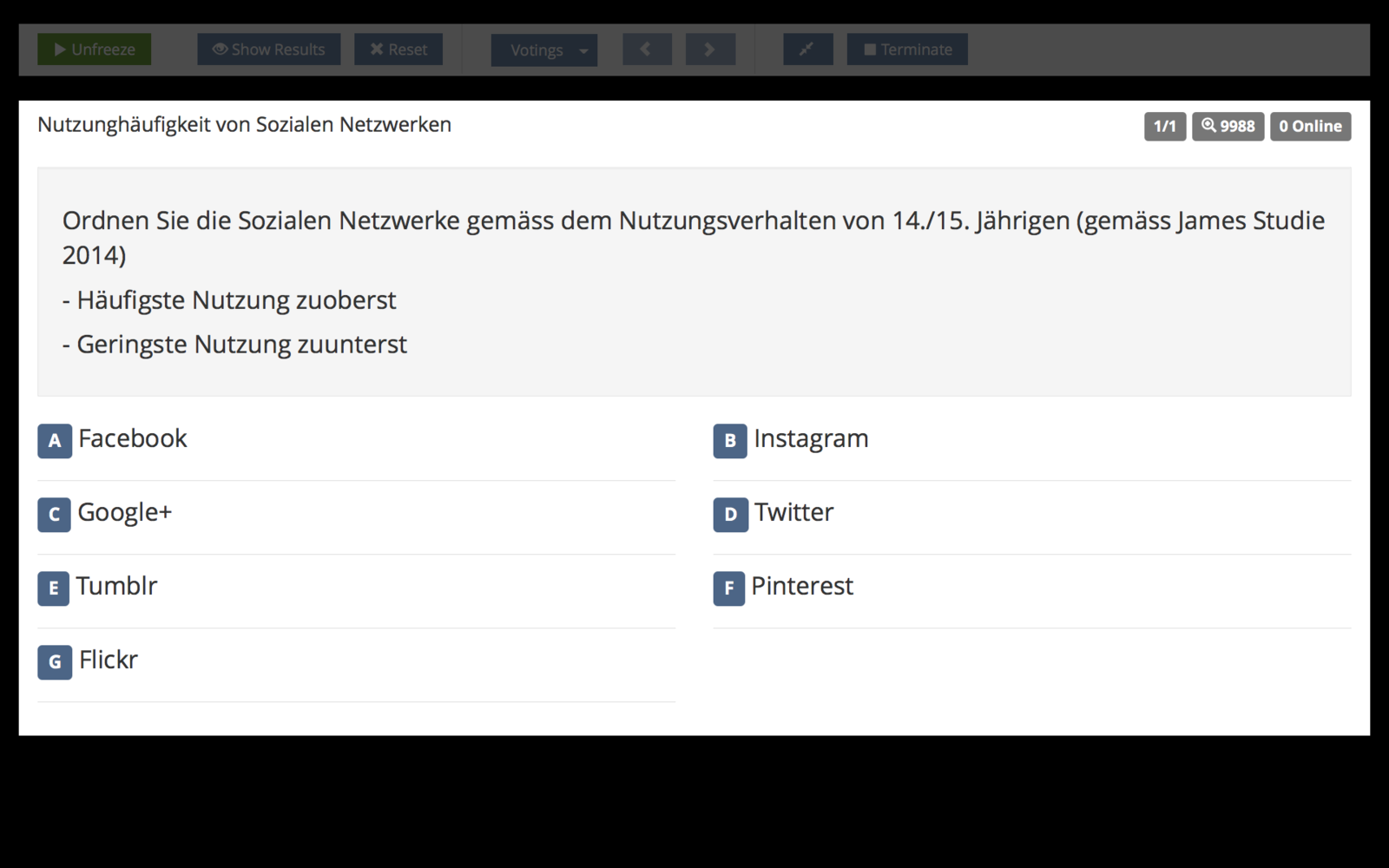Click the question title Nutzunghäufigkeit von Sozialen Netzwerken
The image size is (1389, 868).
click(x=244, y=125)
